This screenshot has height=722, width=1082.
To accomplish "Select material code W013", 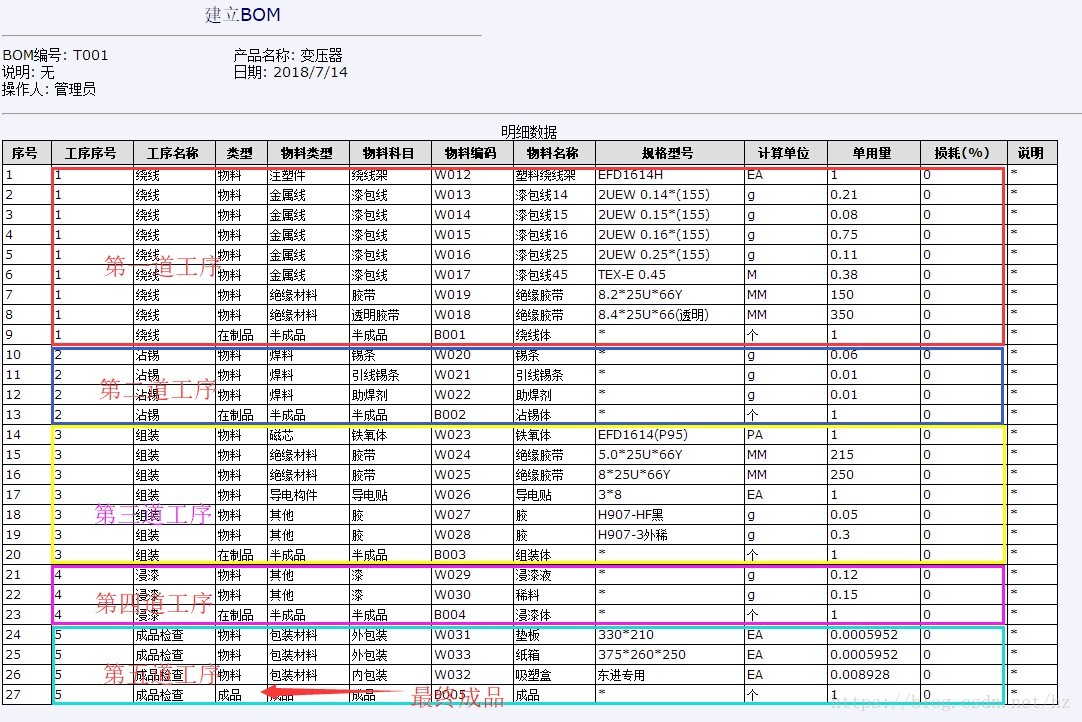I will point(453,195).
